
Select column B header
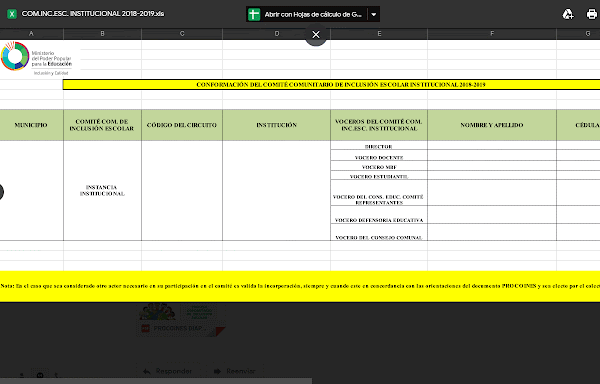click(x=103, y=34)
